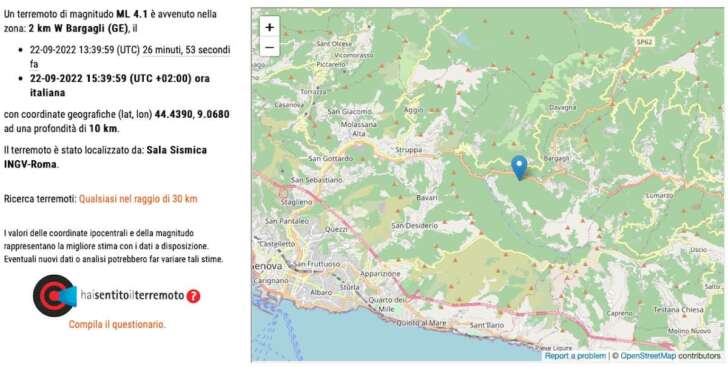Image resolution: width=728 pixels, height=367 pixels.
Task: Zoom in the map with plus button
Action: pyautogui.click(x=269, y=27)
